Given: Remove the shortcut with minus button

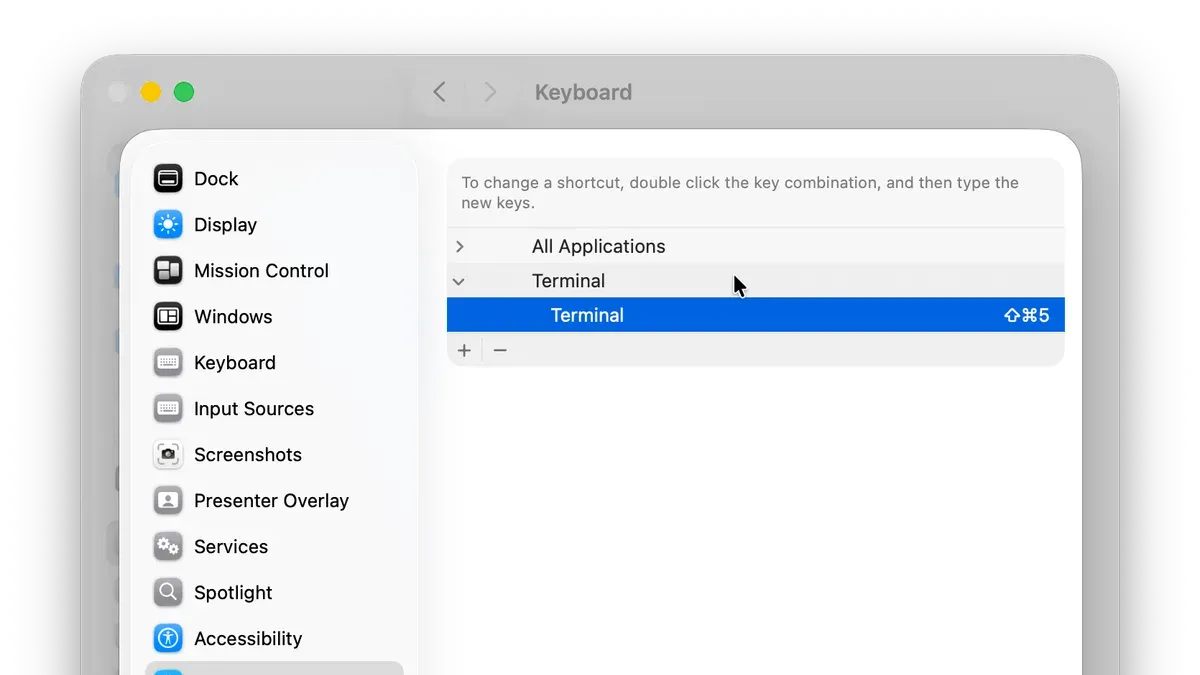Looking at the screenshot, I should tap(500, 351).
